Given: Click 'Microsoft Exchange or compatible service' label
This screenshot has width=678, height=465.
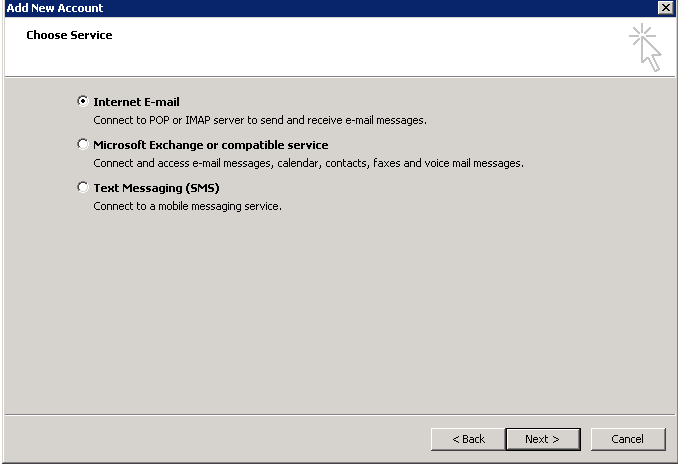Looking at the screenshot, I should click(x=210, y=145).
